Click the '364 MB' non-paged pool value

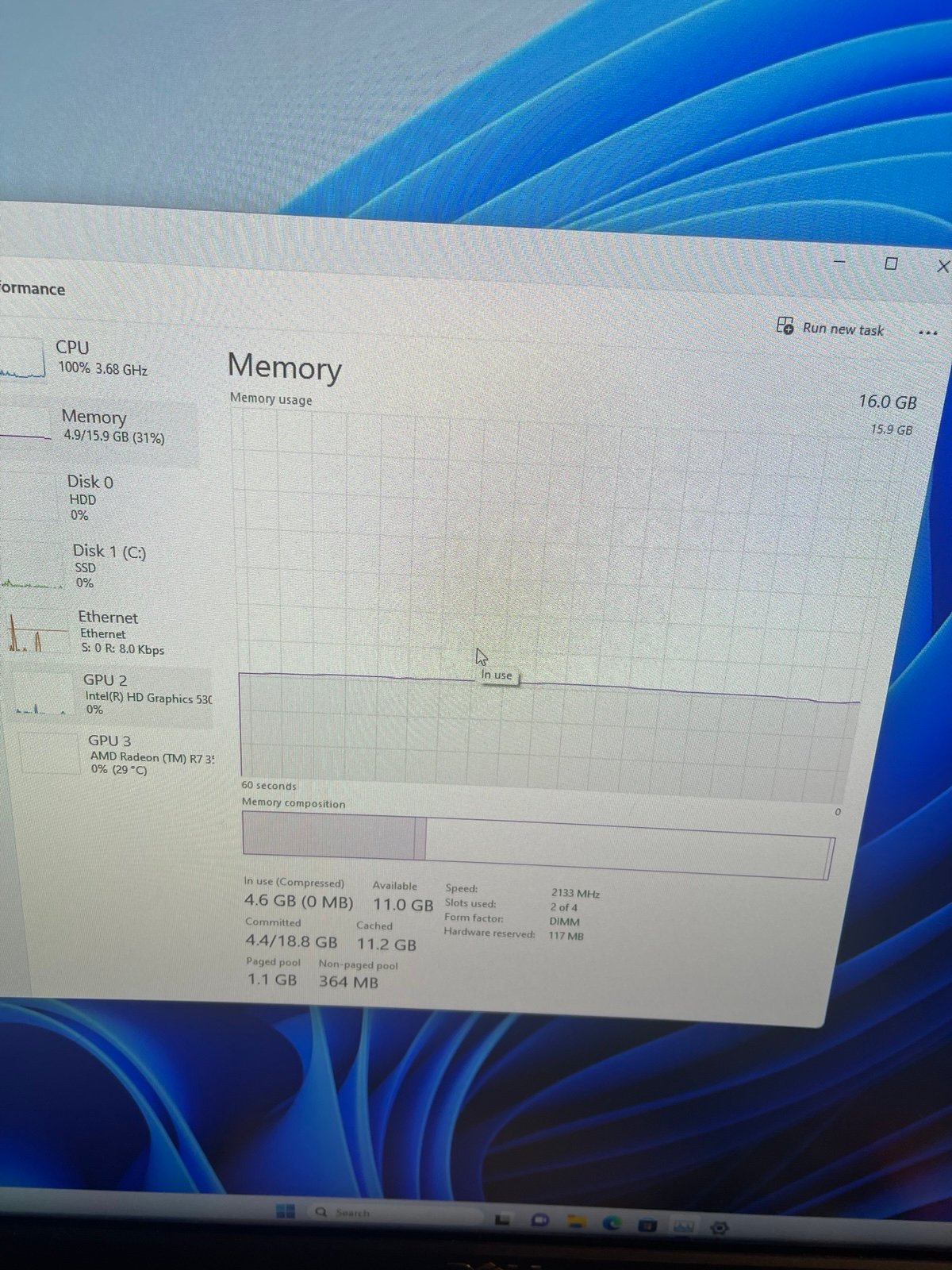pyautogui.click(x=349, y=982)
